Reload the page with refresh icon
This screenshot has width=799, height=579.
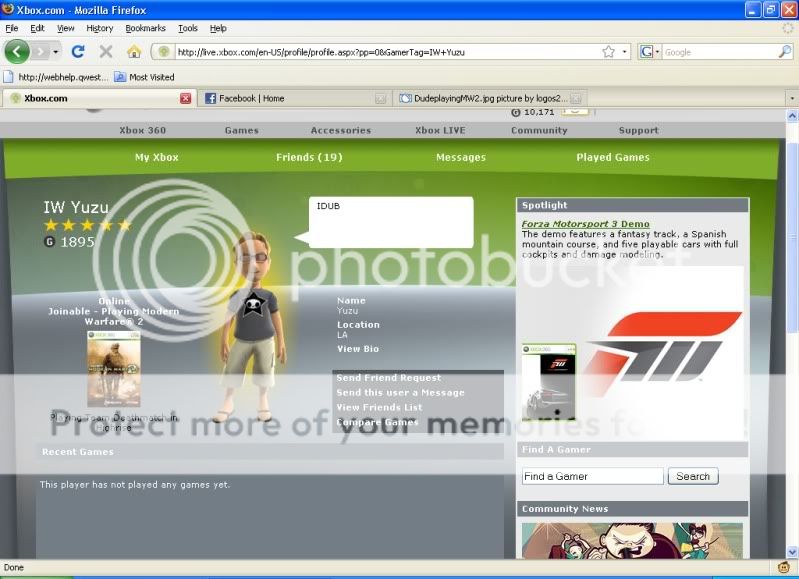[x=78, y=51]
